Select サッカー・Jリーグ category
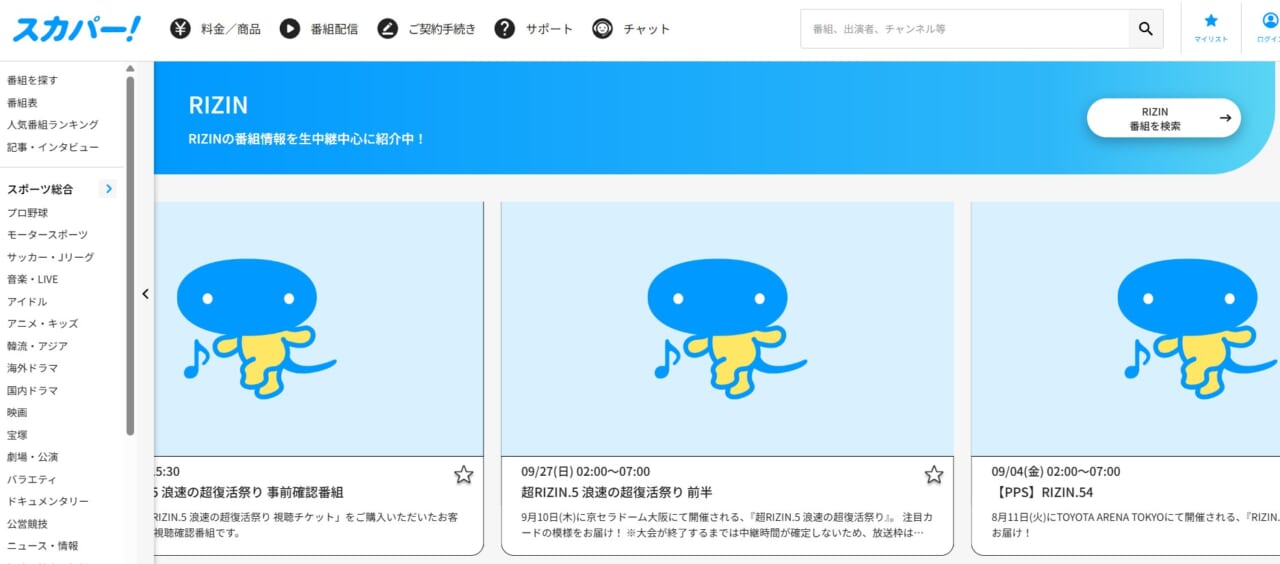This screenshot has height=564, width=1280. 50,257
